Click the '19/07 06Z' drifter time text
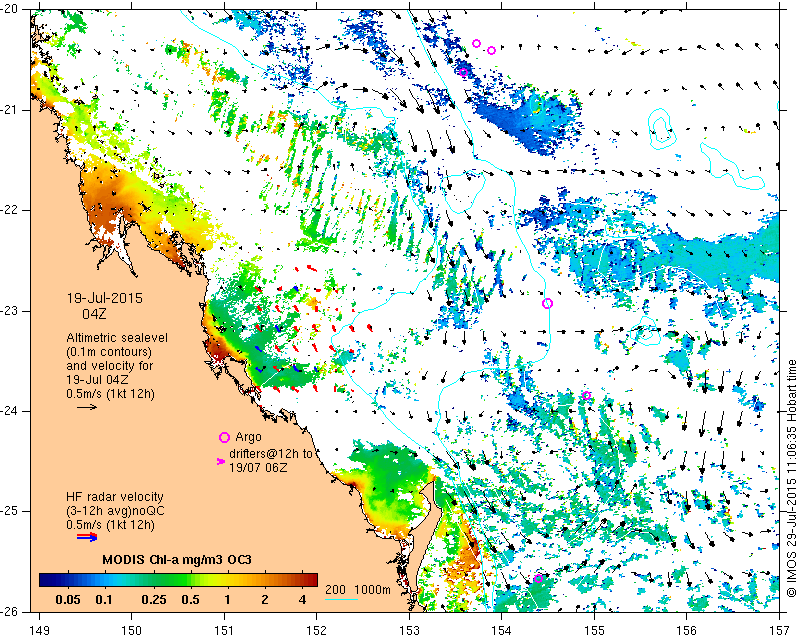 [258, 467]
